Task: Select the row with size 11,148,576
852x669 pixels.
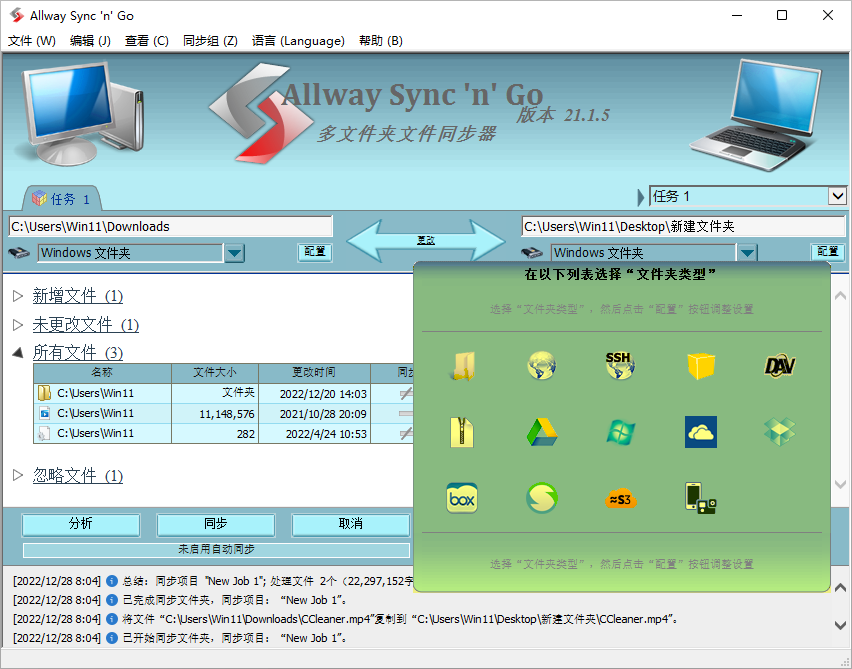Action: [223, 414]
